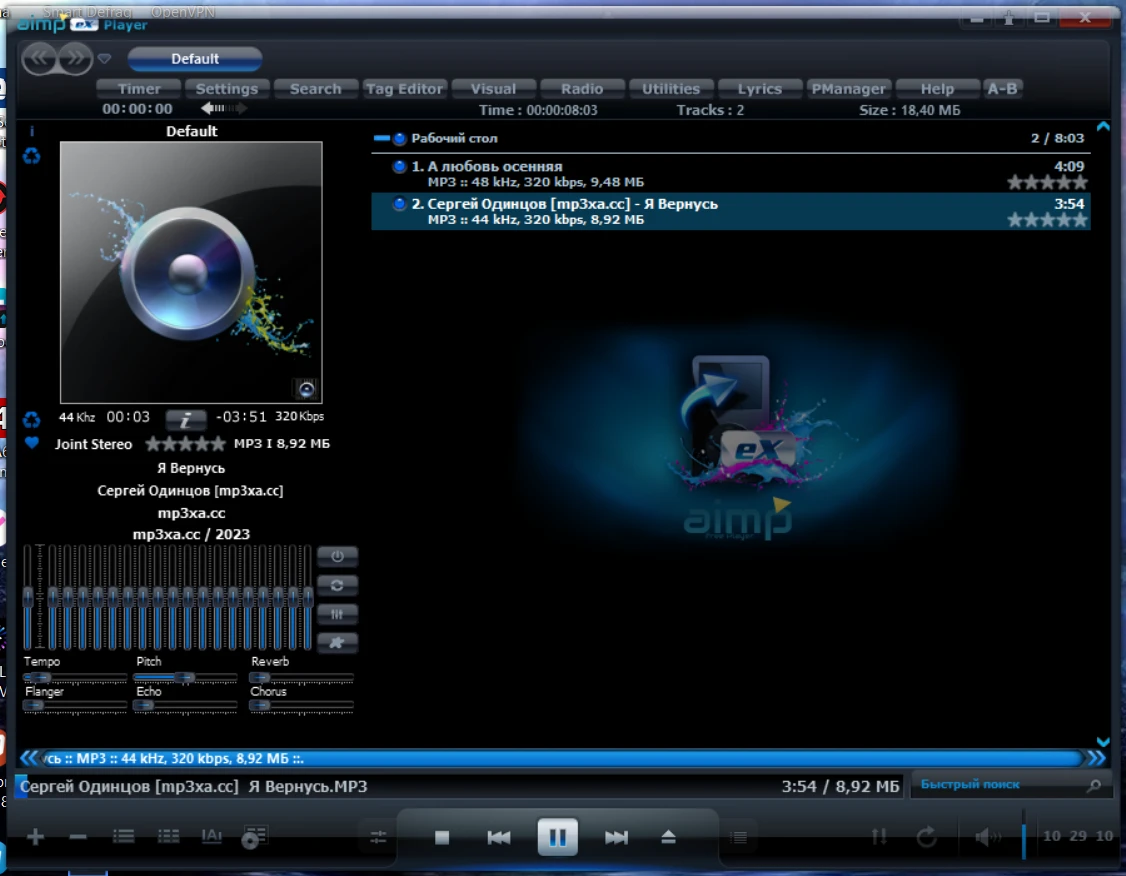This screenshot has height=876, width=1126.
Task: Click the Settings button
Action: pyautogui.click(x=227, y=89)
